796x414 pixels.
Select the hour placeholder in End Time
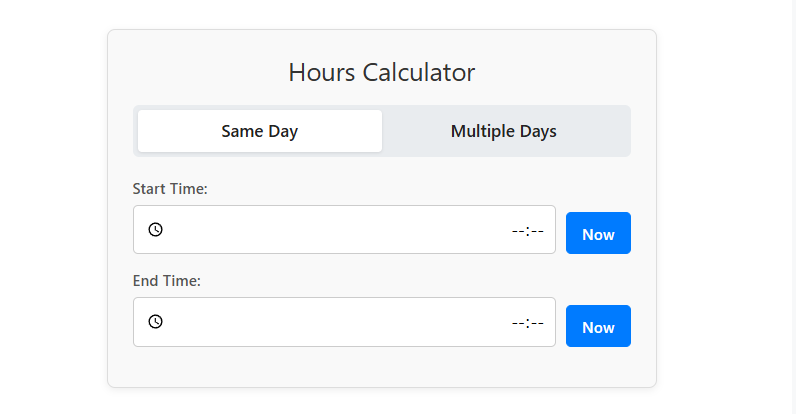[518, 323]
